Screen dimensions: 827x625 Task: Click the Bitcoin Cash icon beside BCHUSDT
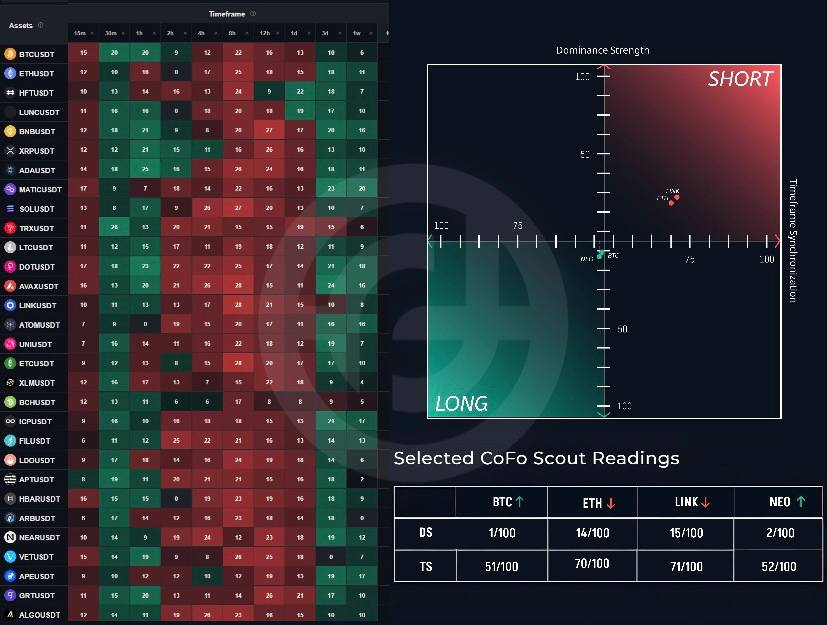tap(10, 402)
